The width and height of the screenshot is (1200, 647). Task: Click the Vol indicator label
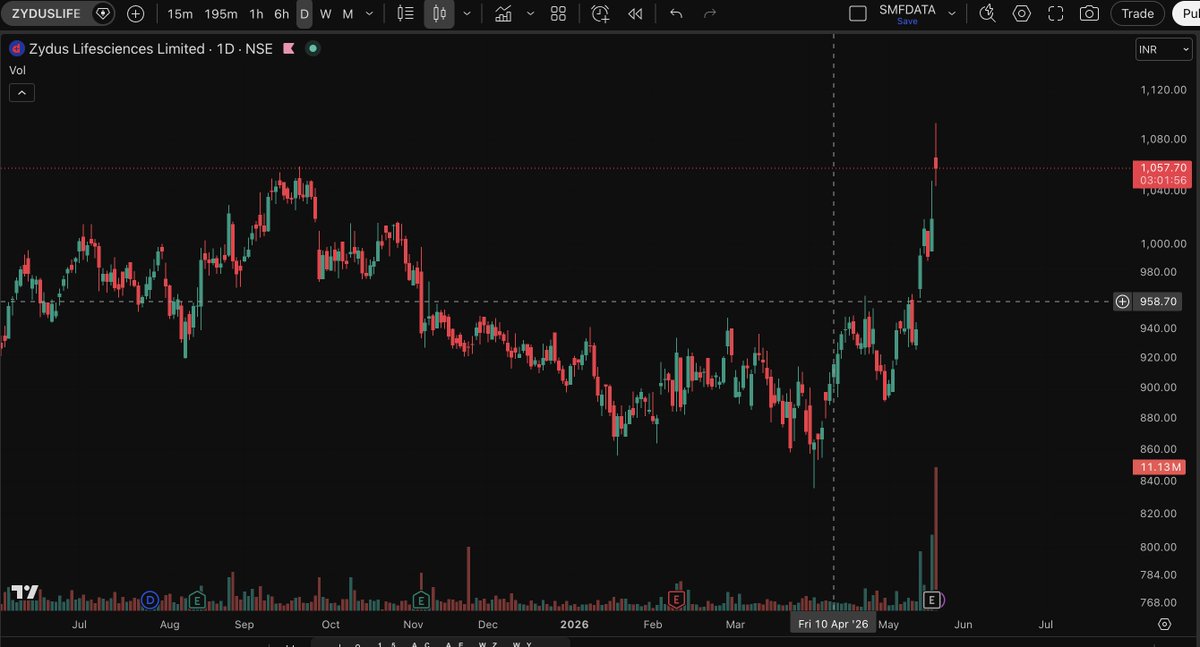pos(17,70)
